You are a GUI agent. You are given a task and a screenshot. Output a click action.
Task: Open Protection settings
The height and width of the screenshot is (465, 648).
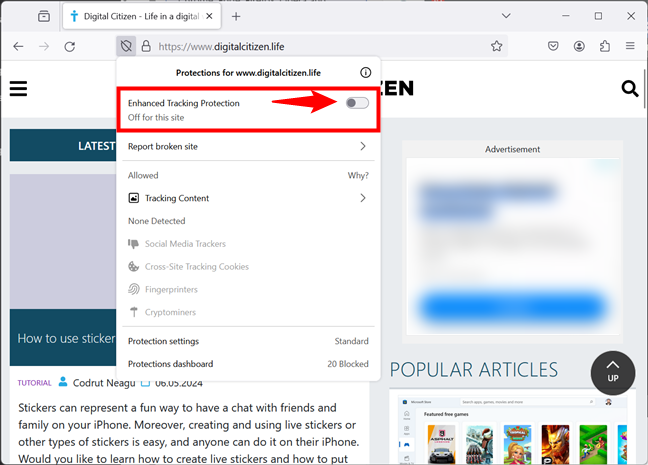coord(248,341)
